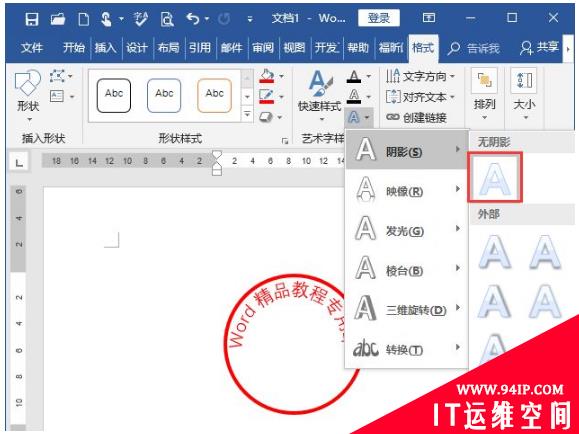Click the Shape fill paint bucket icon
The height and width of the screenshot is (434, 579).
click(x=267, y=76)
